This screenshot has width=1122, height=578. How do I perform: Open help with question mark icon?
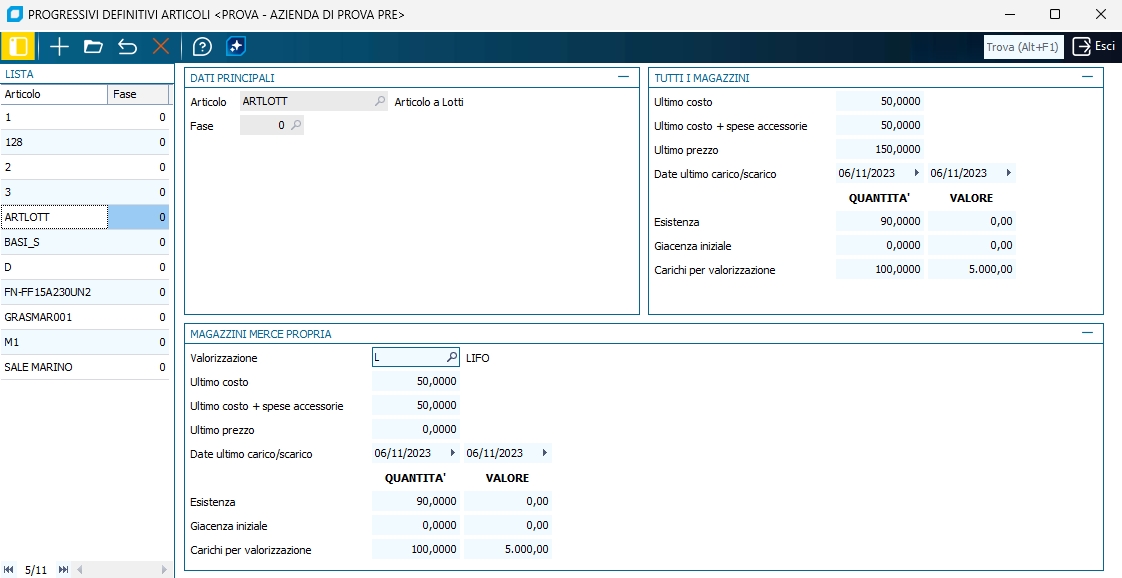[x=203, y=47]
